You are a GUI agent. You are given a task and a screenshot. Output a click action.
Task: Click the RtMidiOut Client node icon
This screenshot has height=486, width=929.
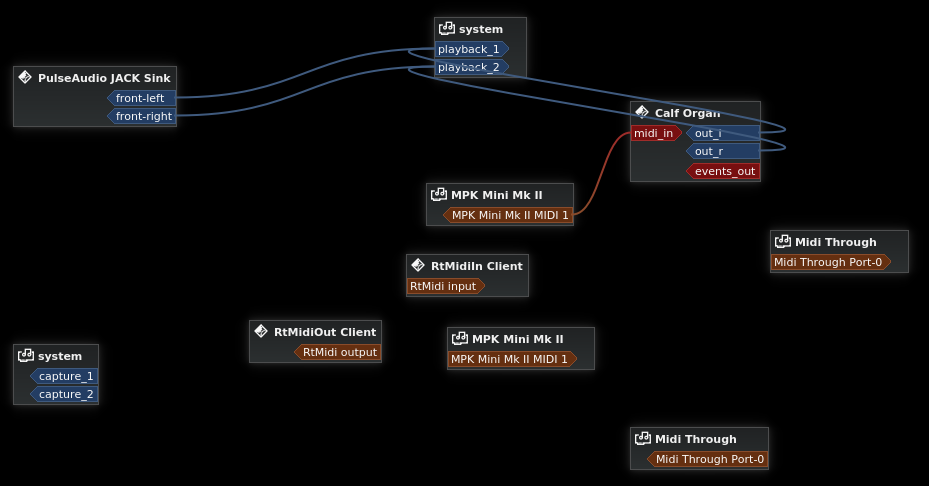point(261,331)
